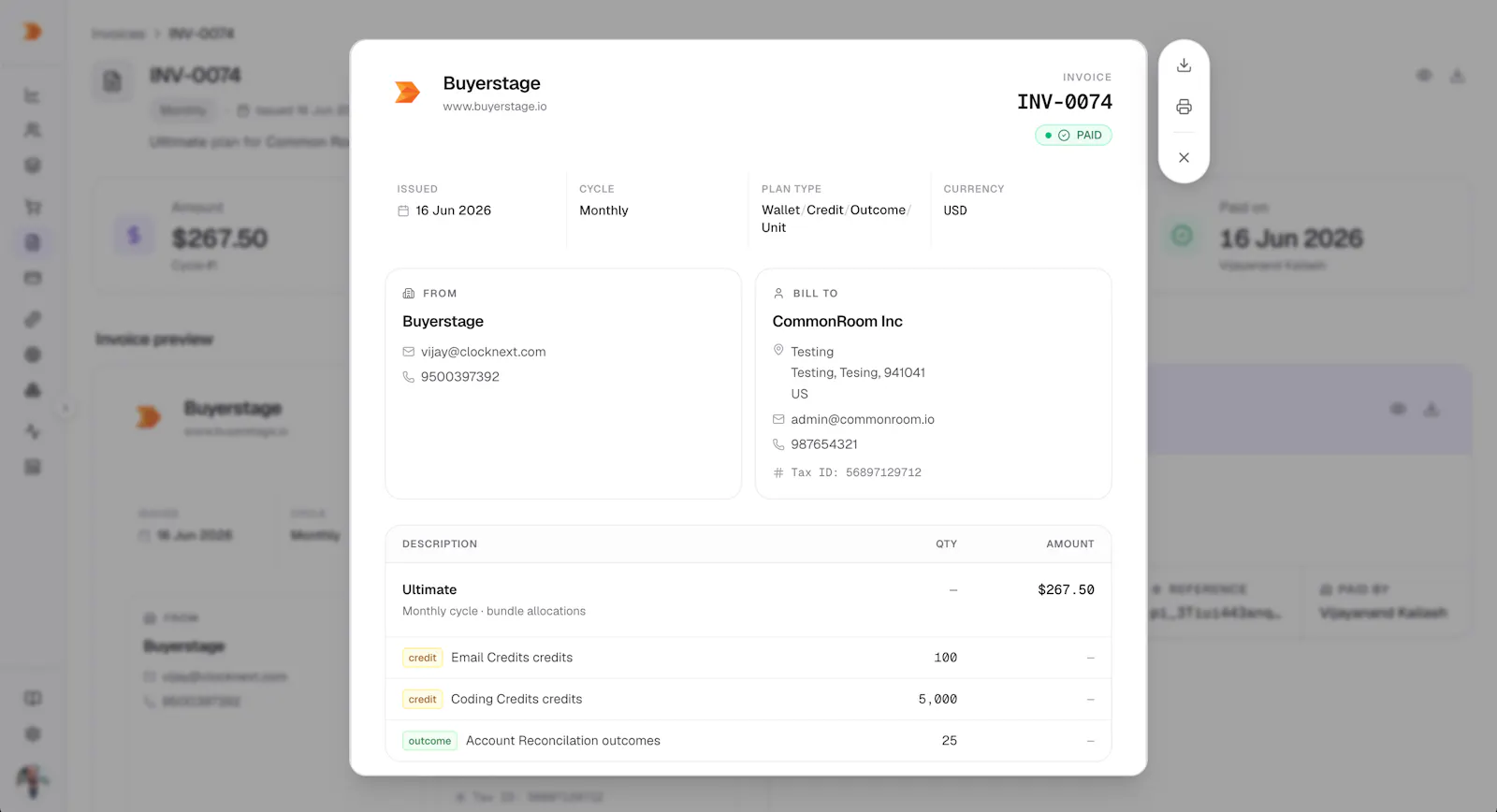Click the credit badge on Email Credits row

[422, 658]
